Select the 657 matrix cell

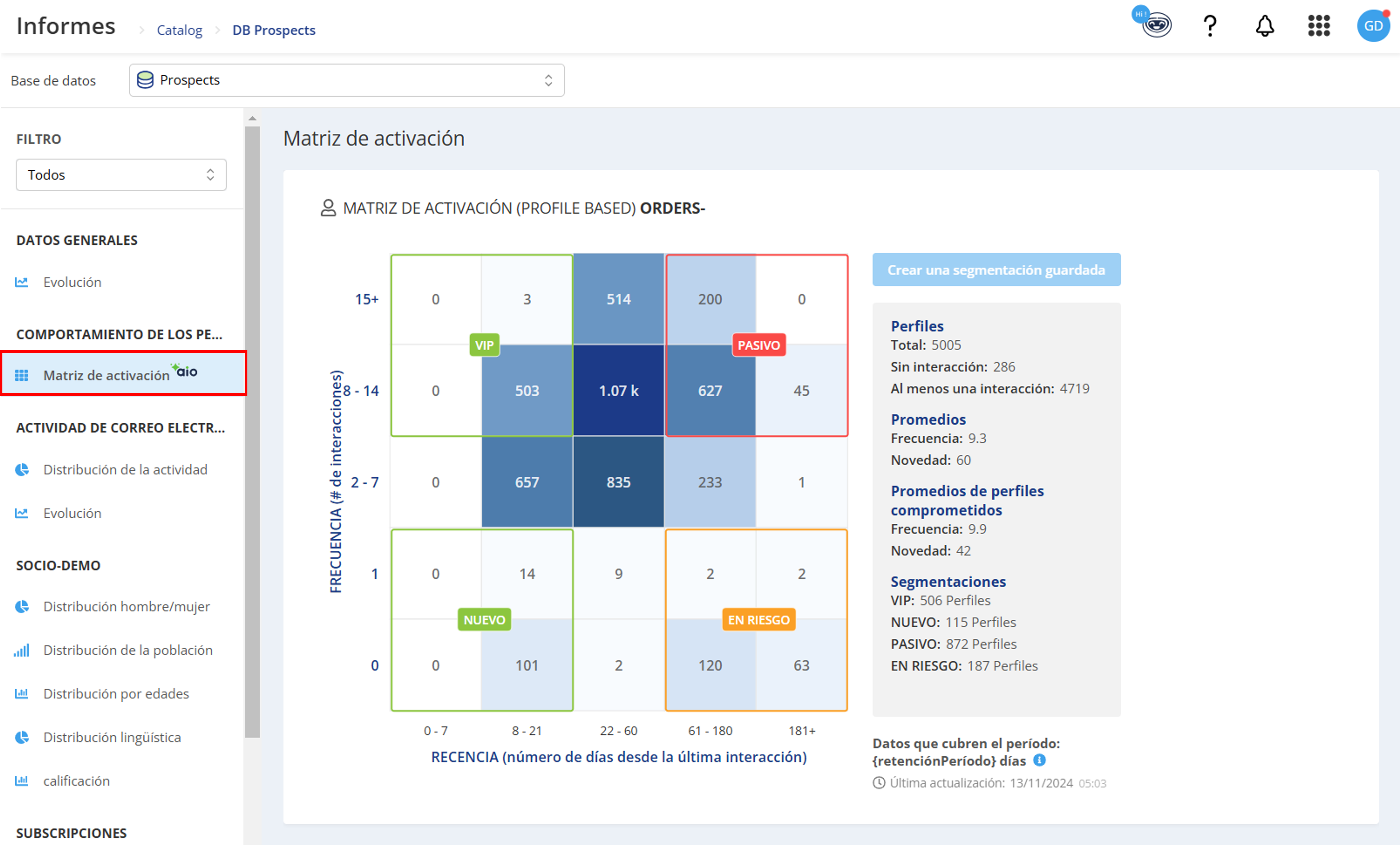coord(527,482)
